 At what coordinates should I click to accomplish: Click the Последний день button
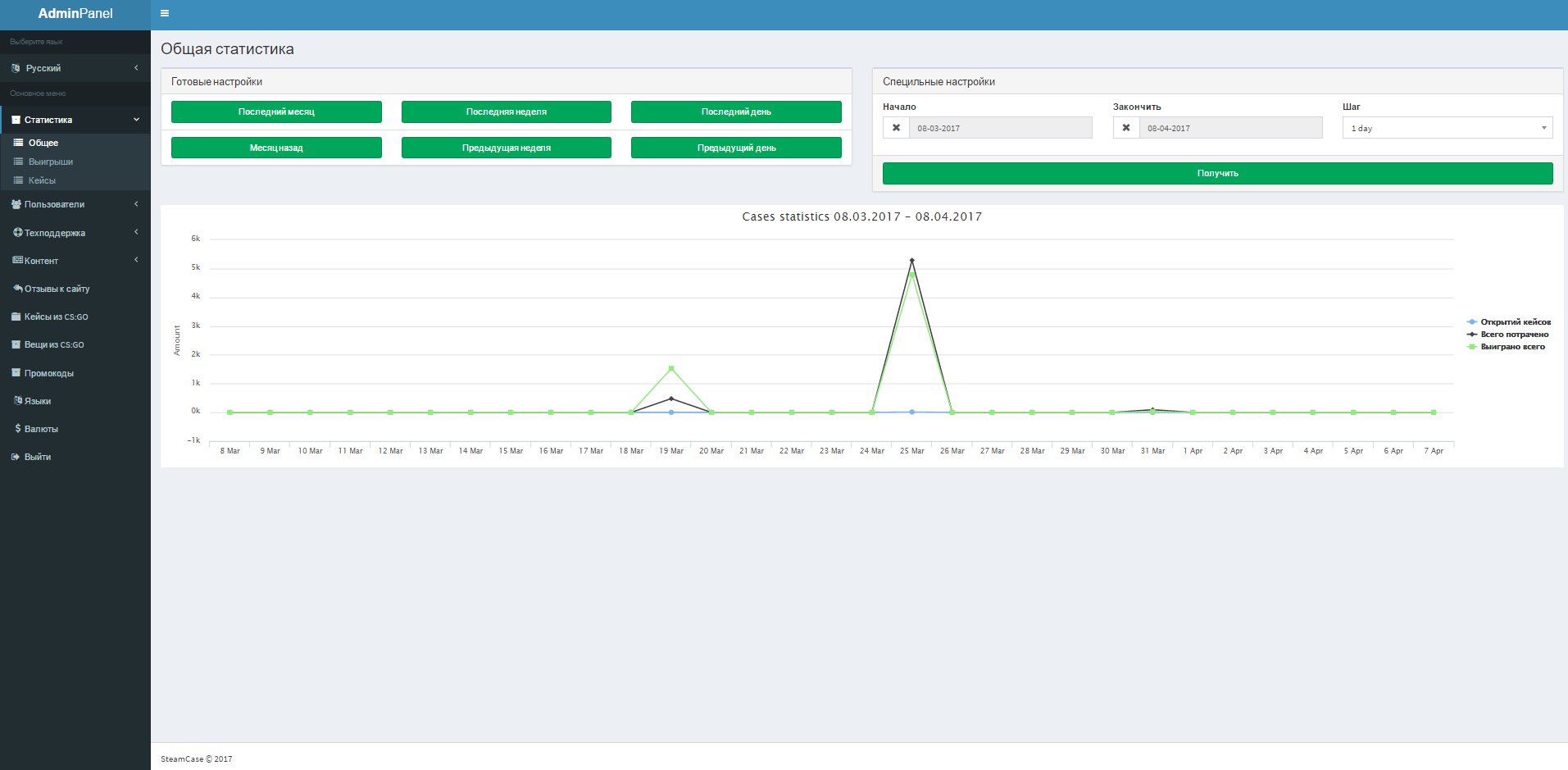pyautogui.click(x=736, y=112)
